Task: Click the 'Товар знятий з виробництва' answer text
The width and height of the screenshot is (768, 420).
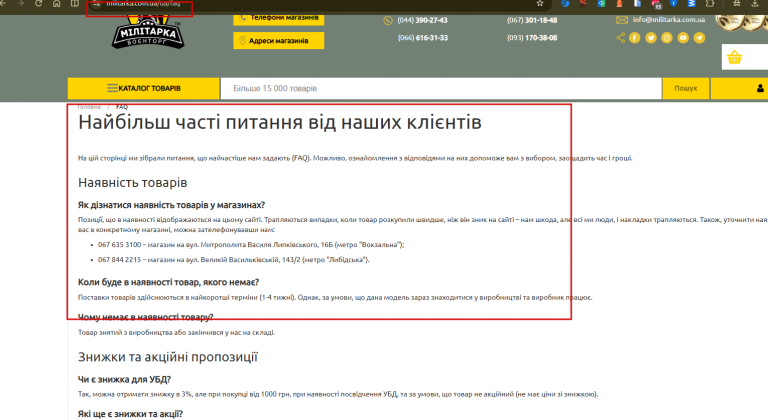Action: click(176, 333)
